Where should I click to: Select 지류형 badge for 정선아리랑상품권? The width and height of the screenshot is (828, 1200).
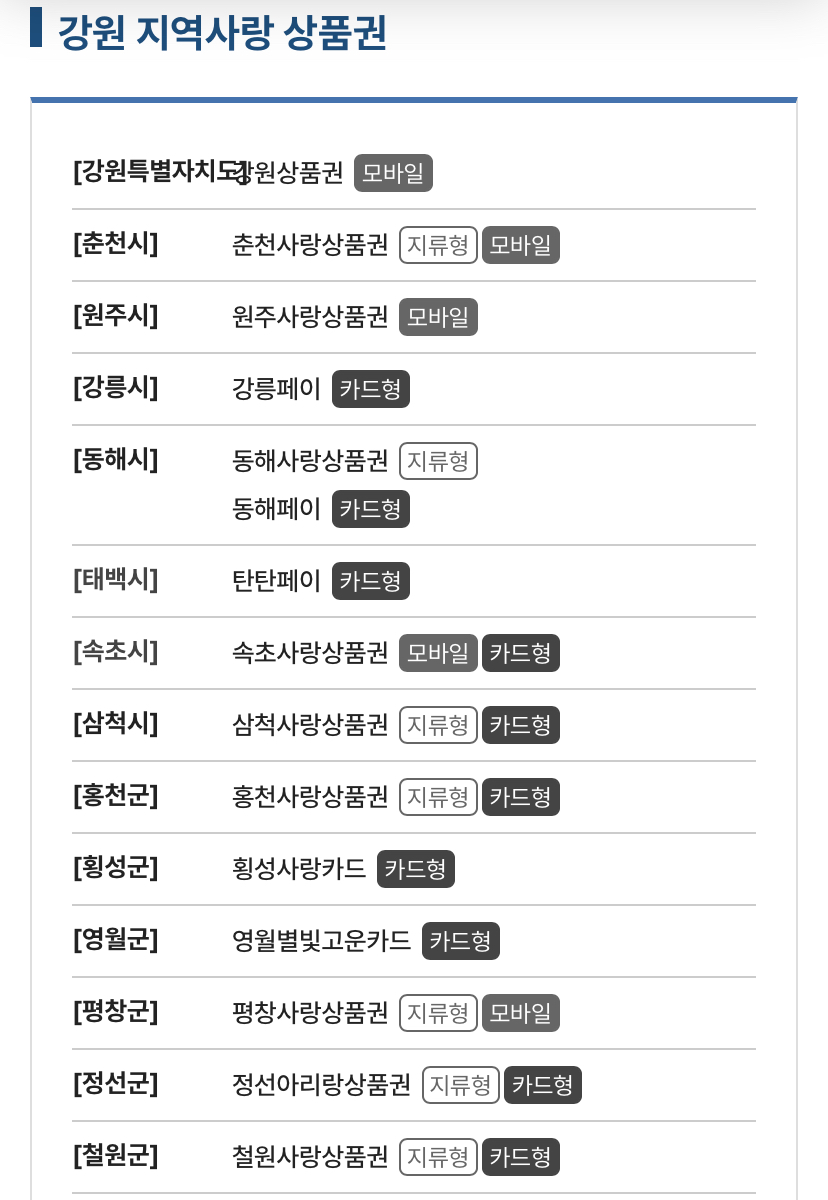[461, 1085]
